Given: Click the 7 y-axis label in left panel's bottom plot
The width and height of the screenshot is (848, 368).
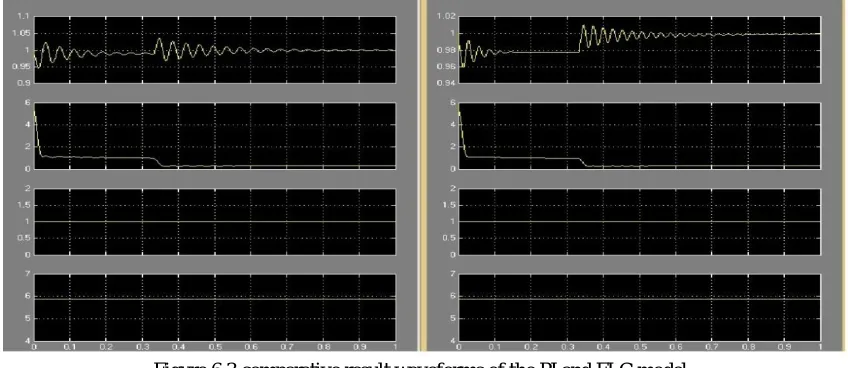Looking at the screenshot, I should point(28,274).
